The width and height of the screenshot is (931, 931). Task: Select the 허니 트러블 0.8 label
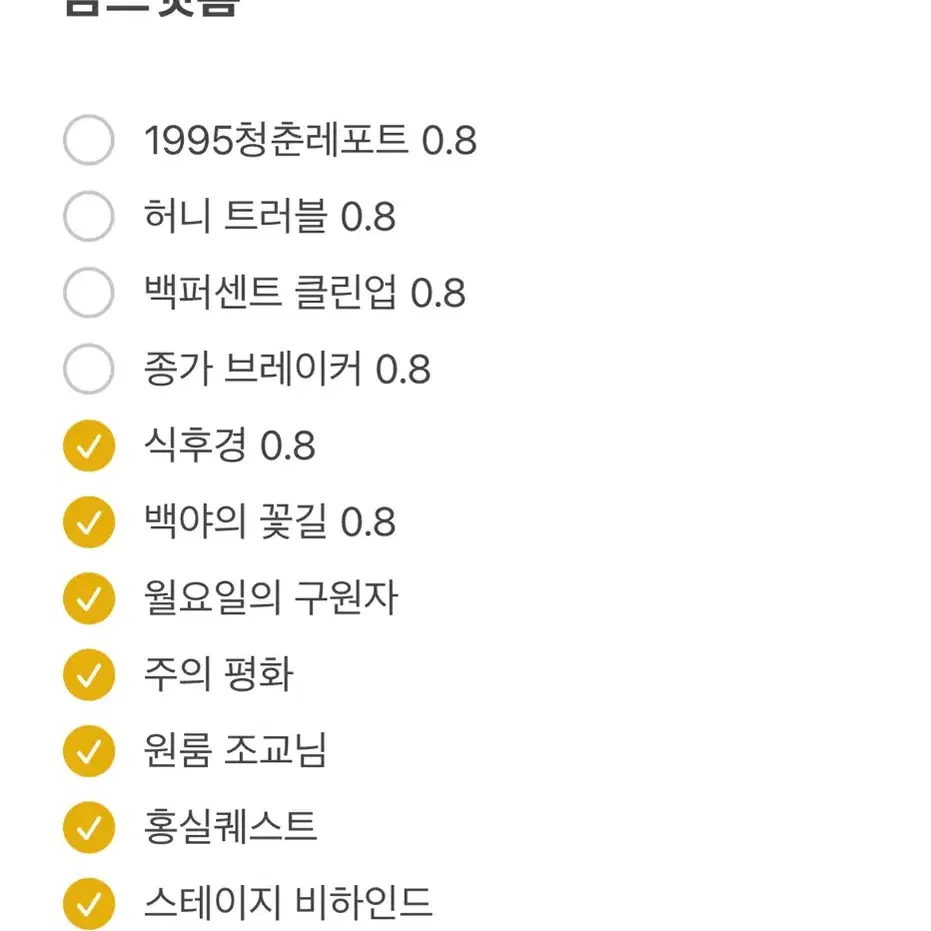(270, 217)
